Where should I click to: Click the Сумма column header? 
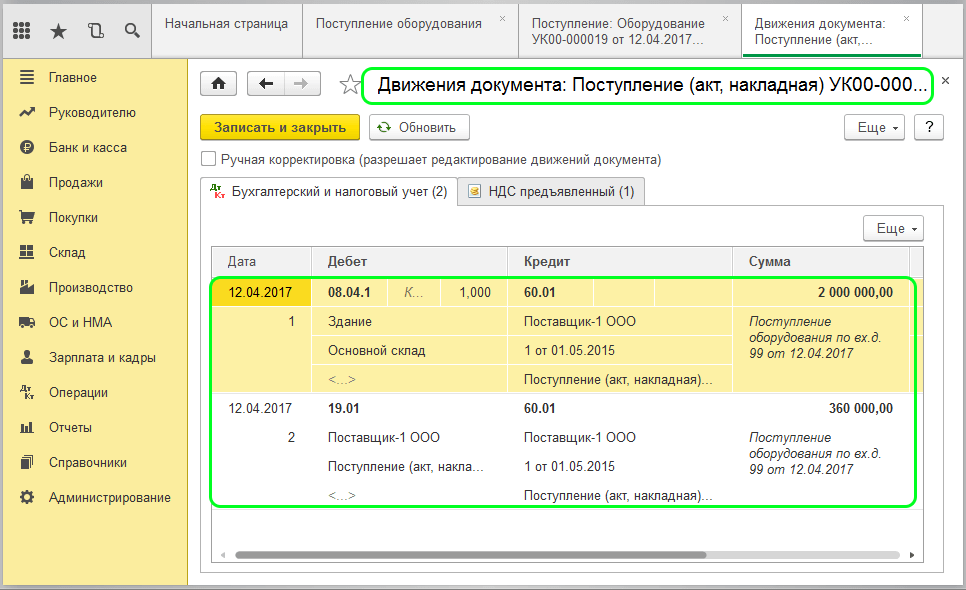pos(821,262)
